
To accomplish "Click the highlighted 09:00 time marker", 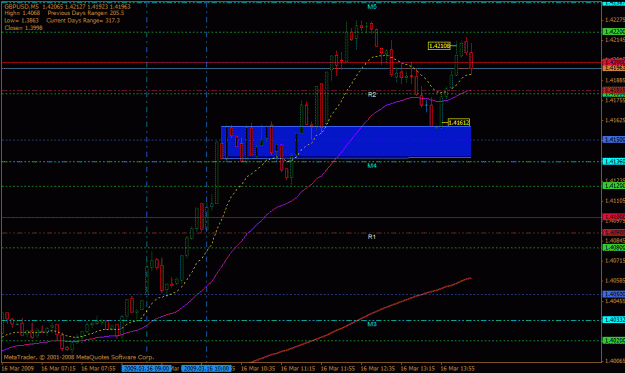I will 147,368.
